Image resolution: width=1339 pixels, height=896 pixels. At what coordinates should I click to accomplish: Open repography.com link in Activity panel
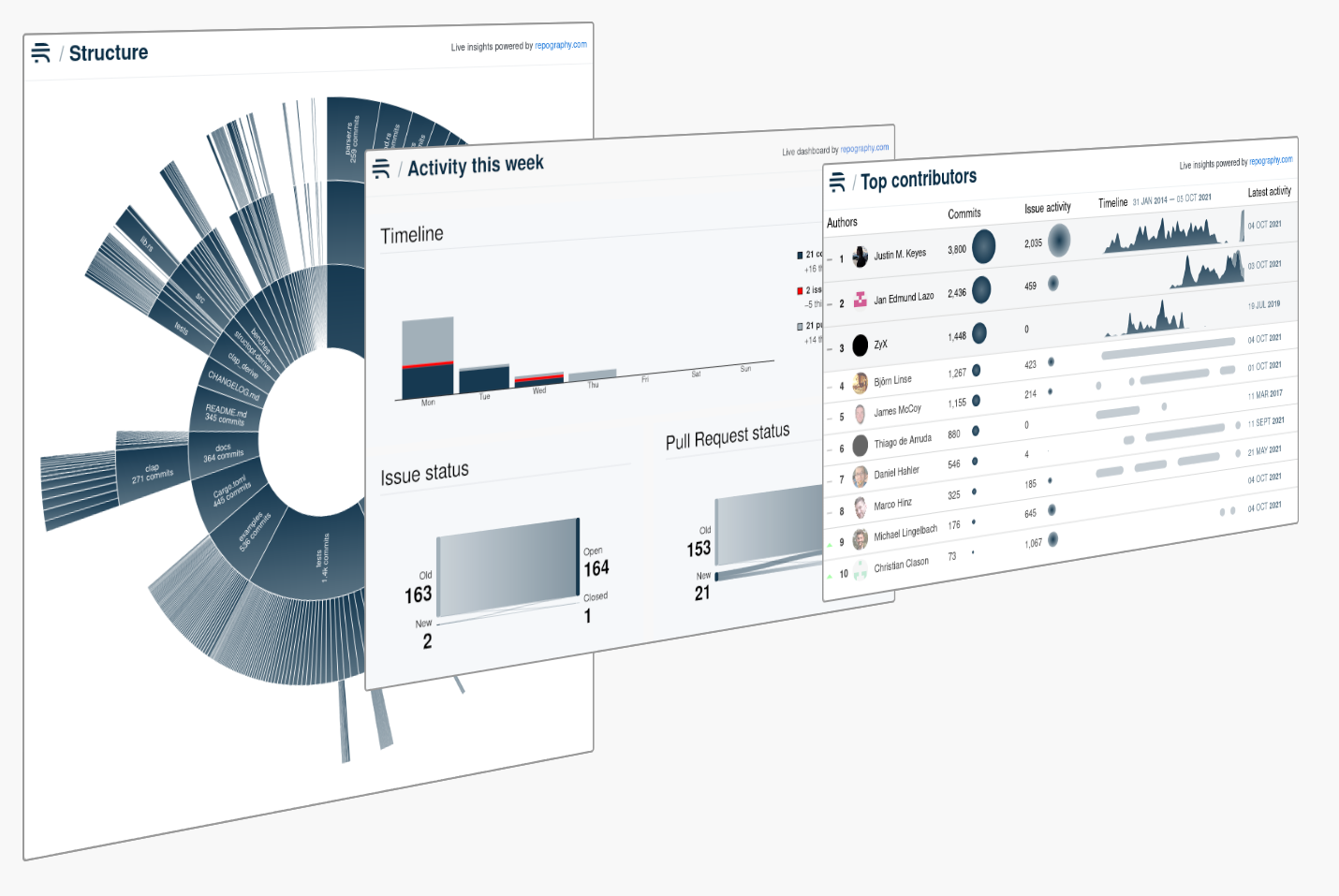click(x=864, y=149)
